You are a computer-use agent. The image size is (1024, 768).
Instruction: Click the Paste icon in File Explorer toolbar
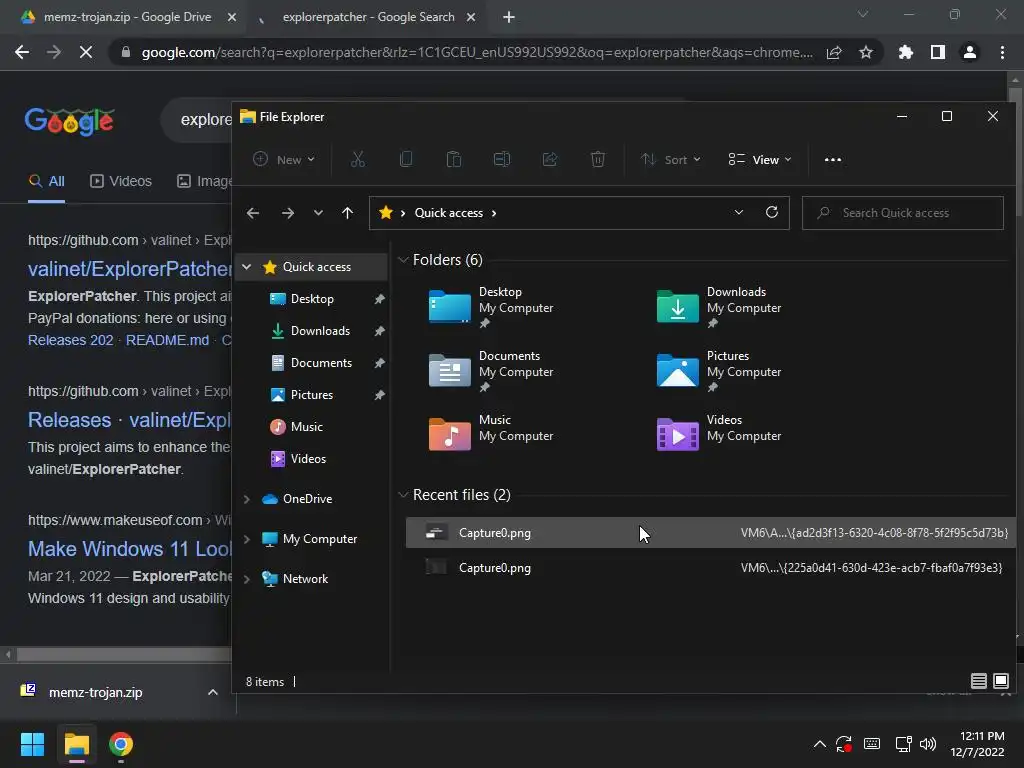[454, 159]
